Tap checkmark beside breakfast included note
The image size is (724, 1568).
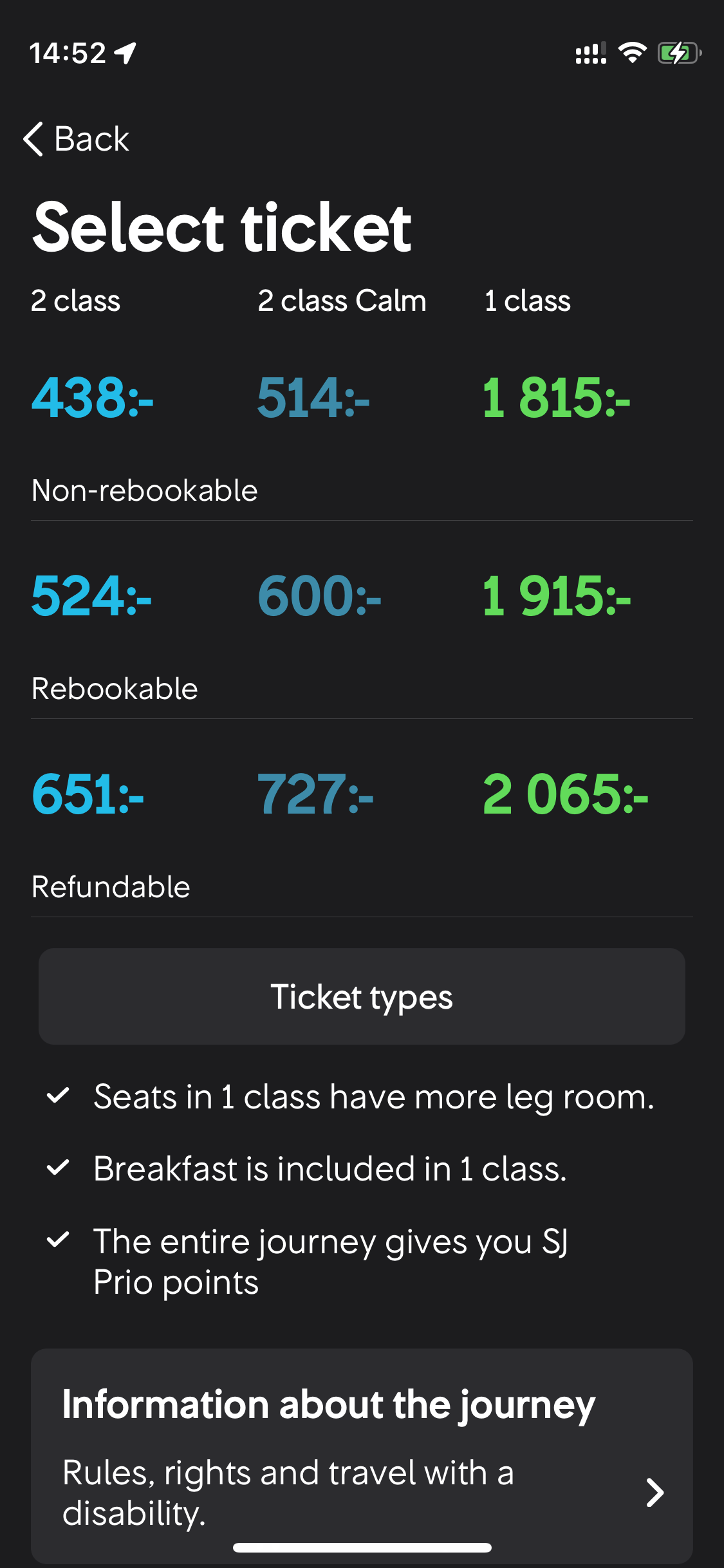pos(59,1167)
